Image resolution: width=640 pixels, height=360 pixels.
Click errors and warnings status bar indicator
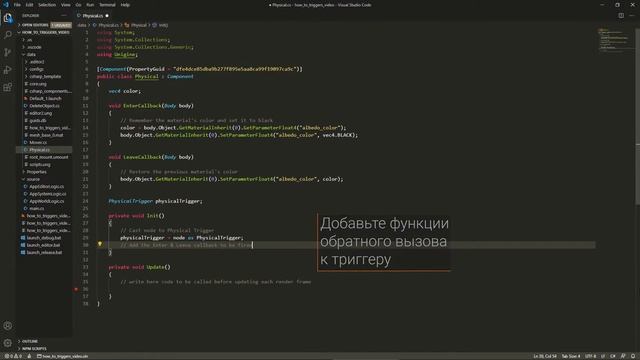point(13,356)
